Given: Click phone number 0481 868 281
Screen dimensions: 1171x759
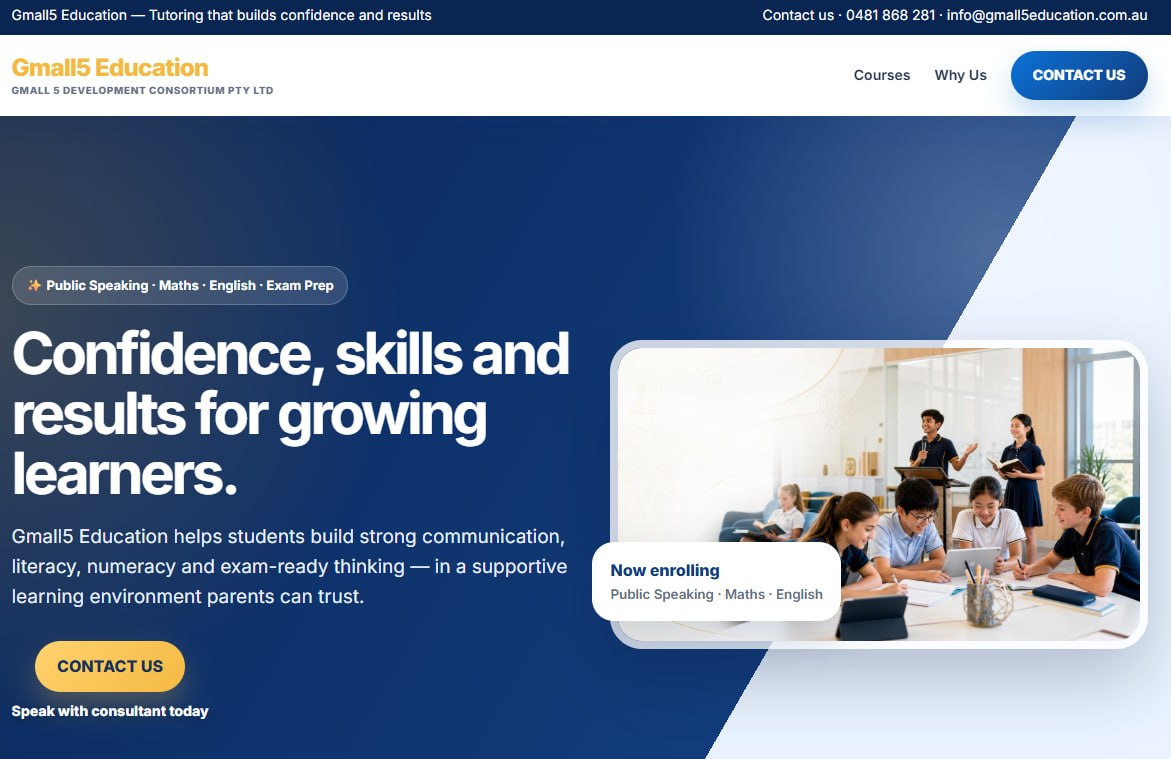Looking at the screenshot, I should pyautogui.click(x=890, y=15).
